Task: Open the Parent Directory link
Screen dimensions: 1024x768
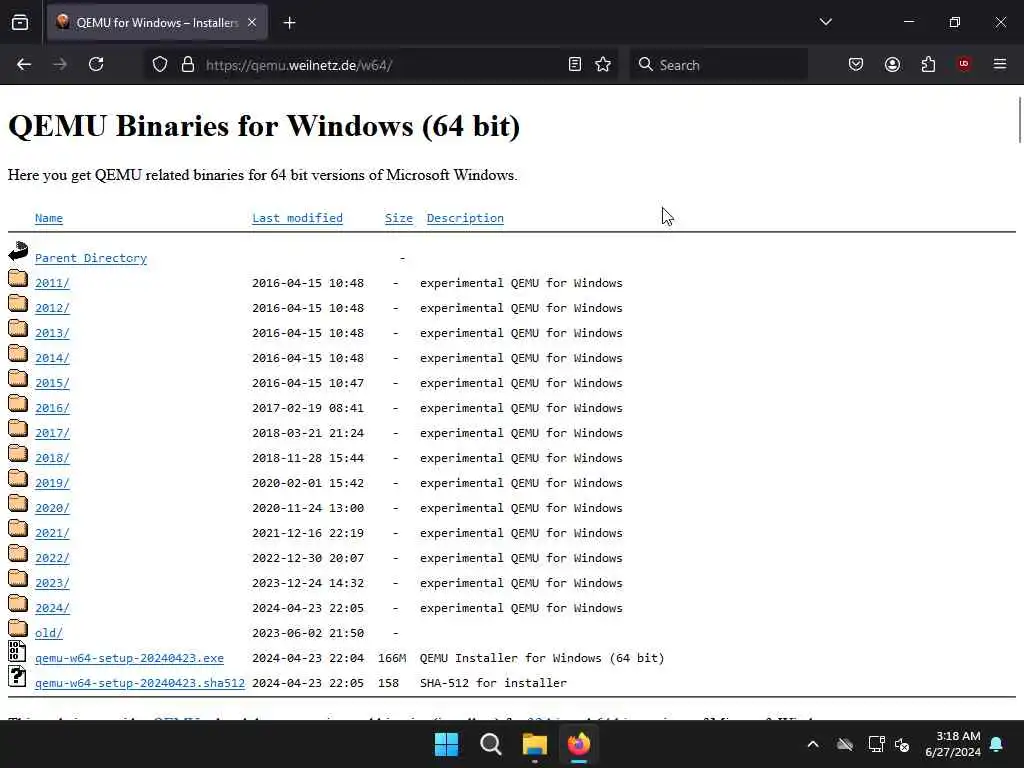Action: (x=91, y=258)
